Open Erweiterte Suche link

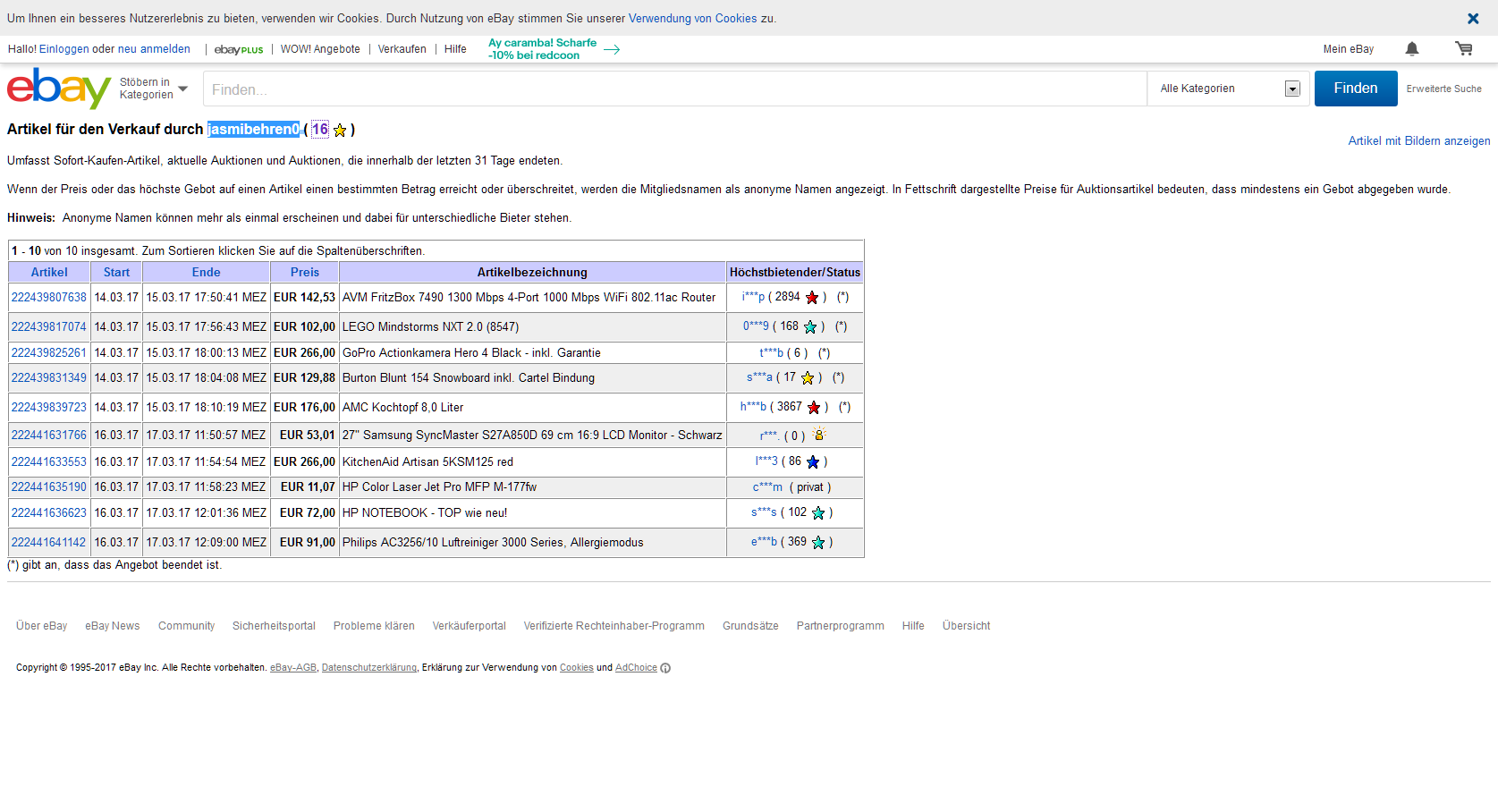pyautogui.click(x=1443, y=89)
